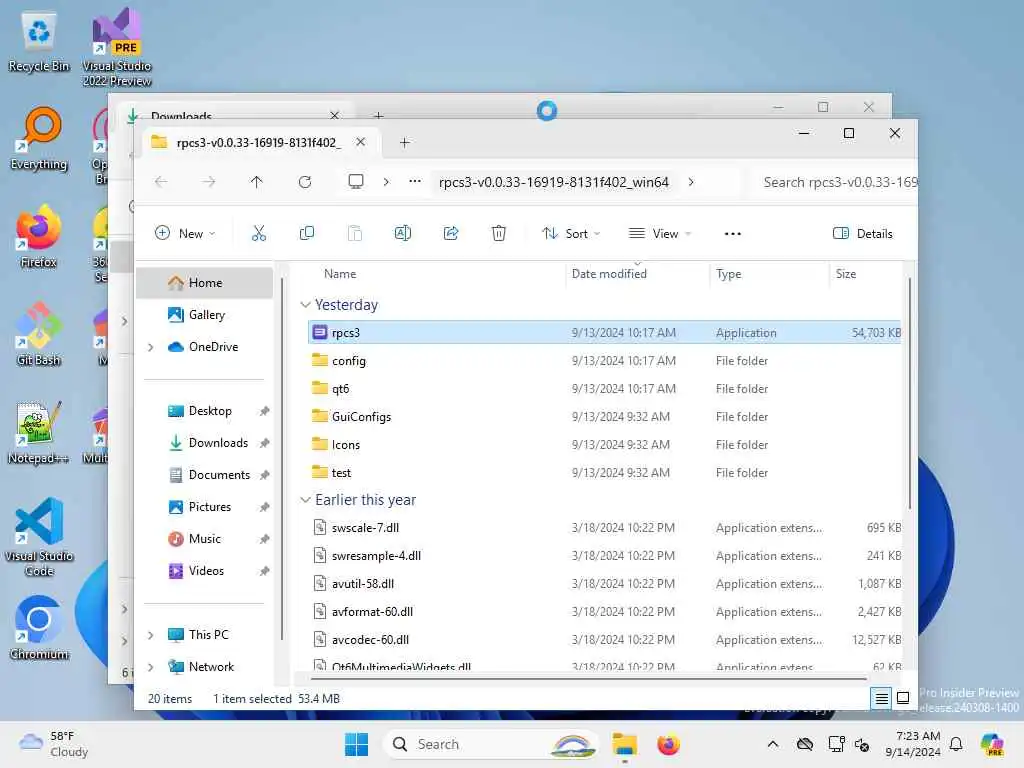The image size is (1024, 768).
Task: Click the Share icon in toolbar
Action: (x=451, y=233)
